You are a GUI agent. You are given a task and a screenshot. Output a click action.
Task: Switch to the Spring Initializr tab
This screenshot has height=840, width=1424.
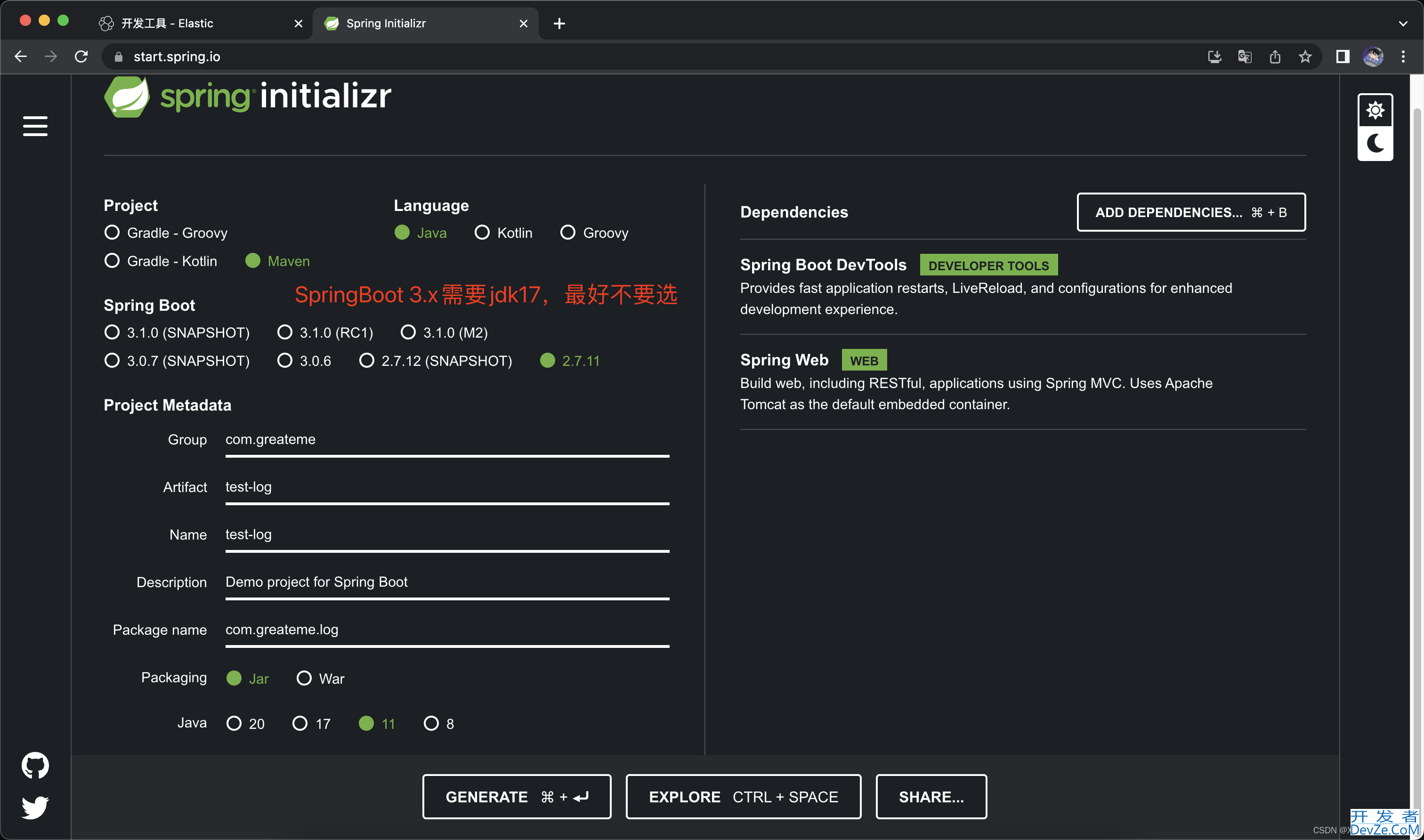pos(425,23)
